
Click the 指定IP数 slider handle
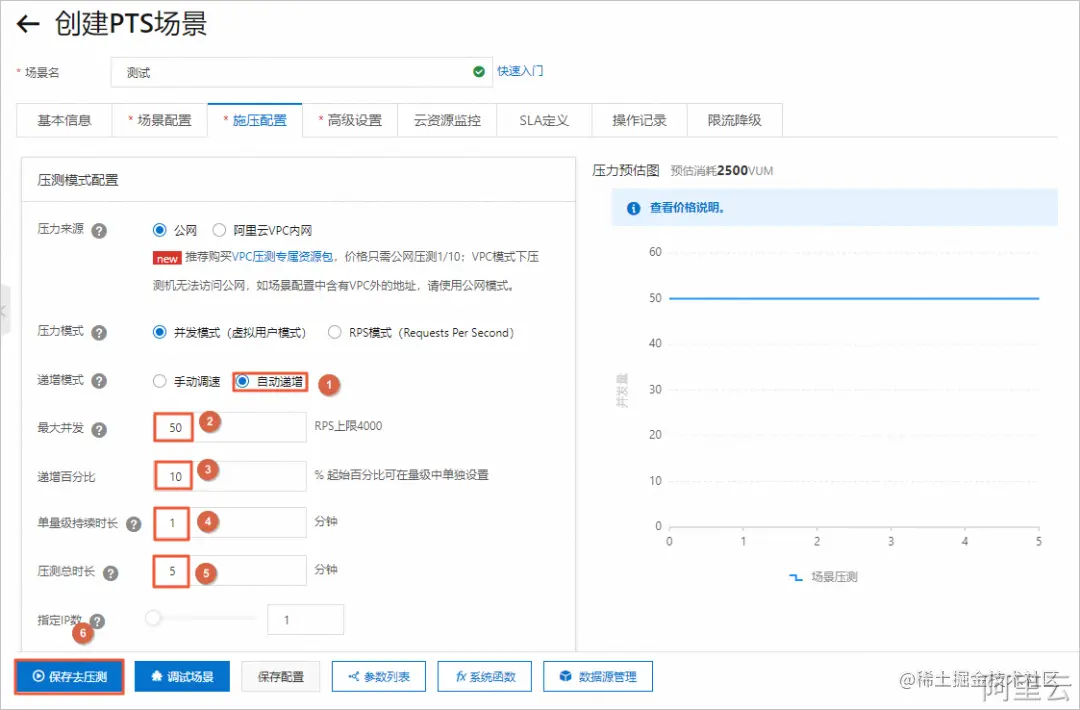click(x=153, y=618)
